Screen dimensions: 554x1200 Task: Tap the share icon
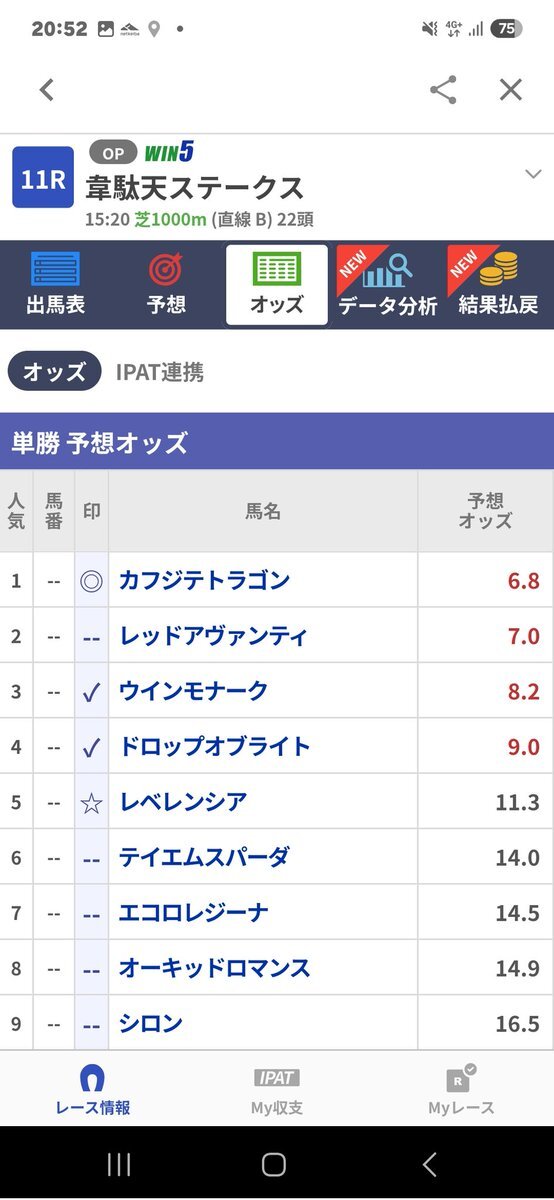(x=443, y=90)
